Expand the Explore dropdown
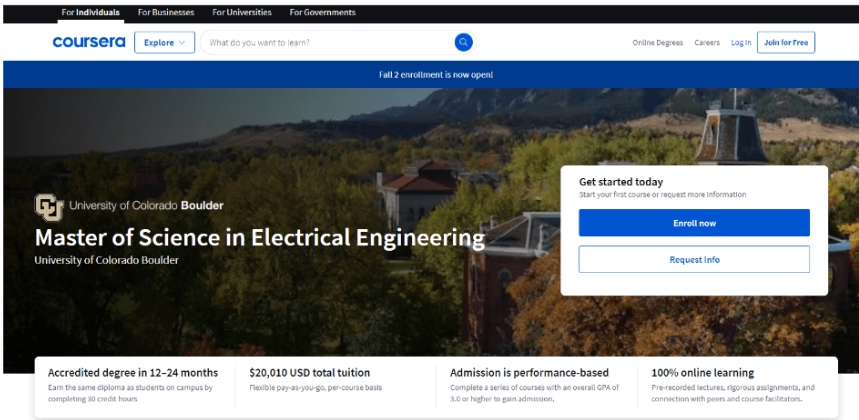The image size is (859, 420). pyautogui.click(x=164, y=42)
